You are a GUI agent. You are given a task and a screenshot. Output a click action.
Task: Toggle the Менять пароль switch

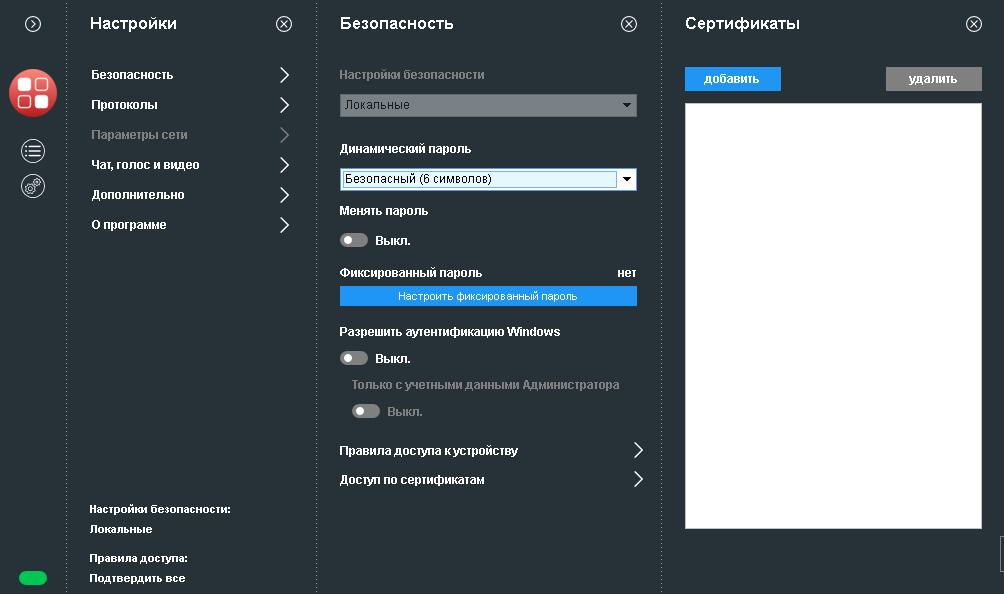(354, 240)
